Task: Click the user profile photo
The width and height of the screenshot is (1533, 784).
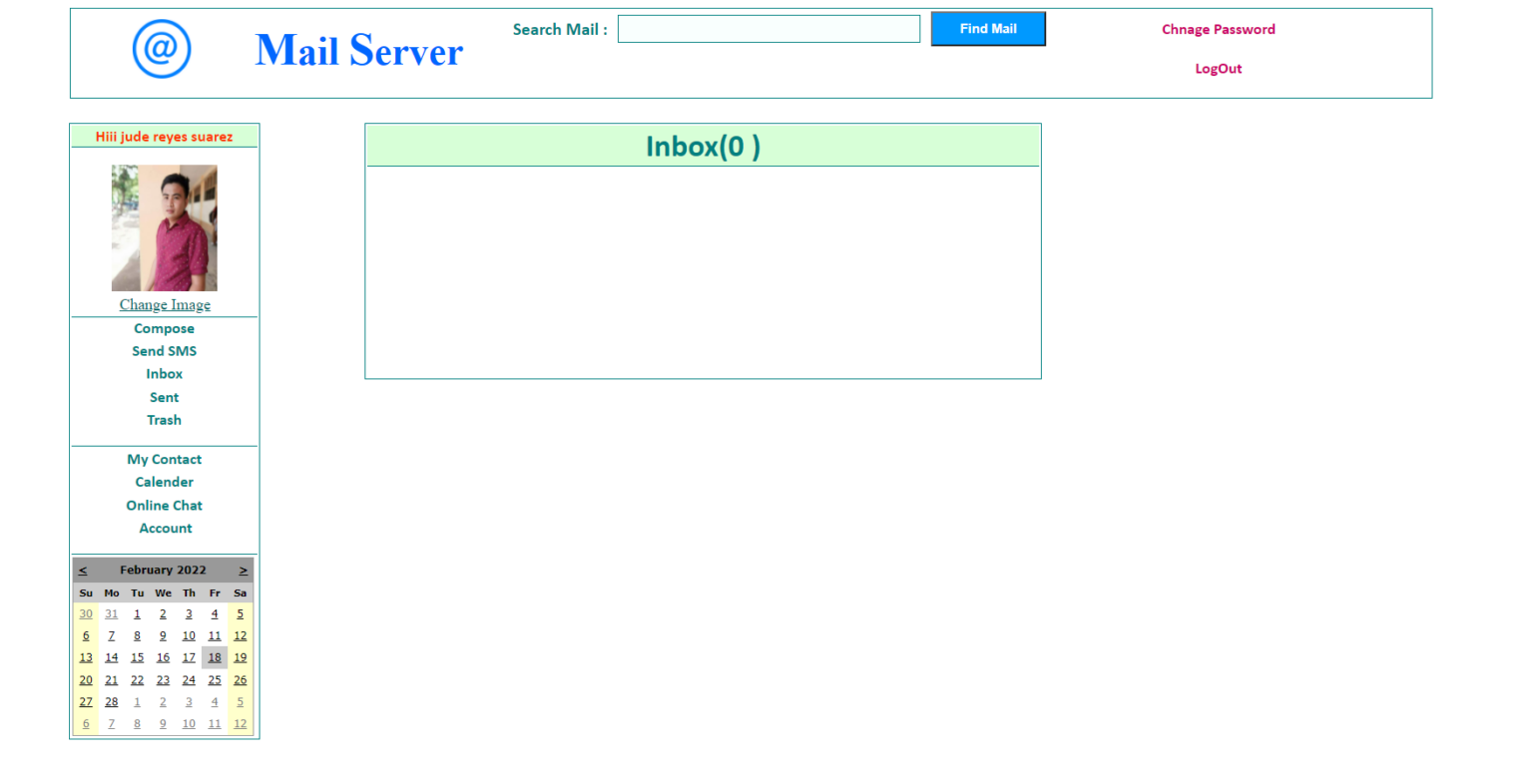Action: pos(164,227)
